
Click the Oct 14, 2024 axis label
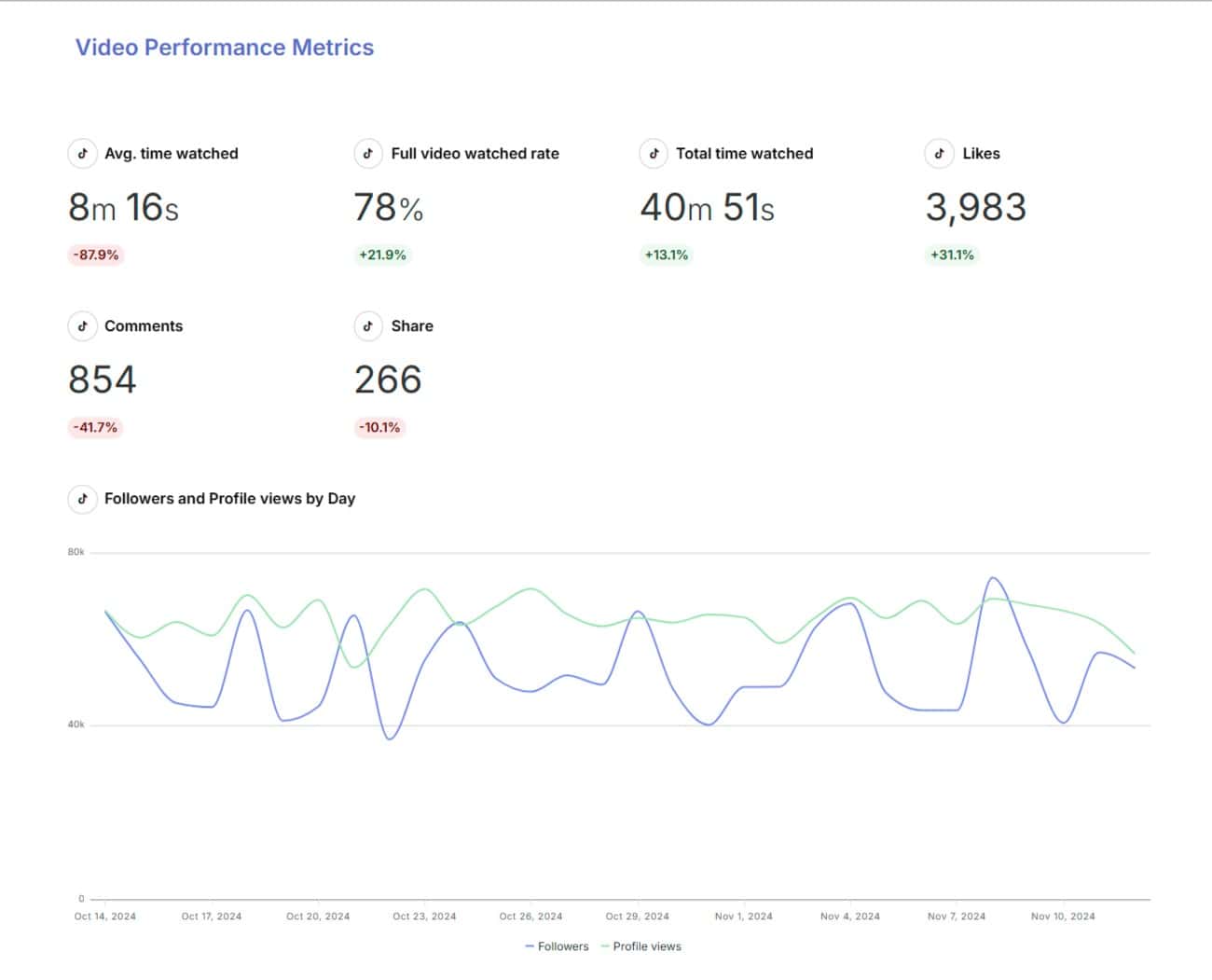click(x=105, y=916)
